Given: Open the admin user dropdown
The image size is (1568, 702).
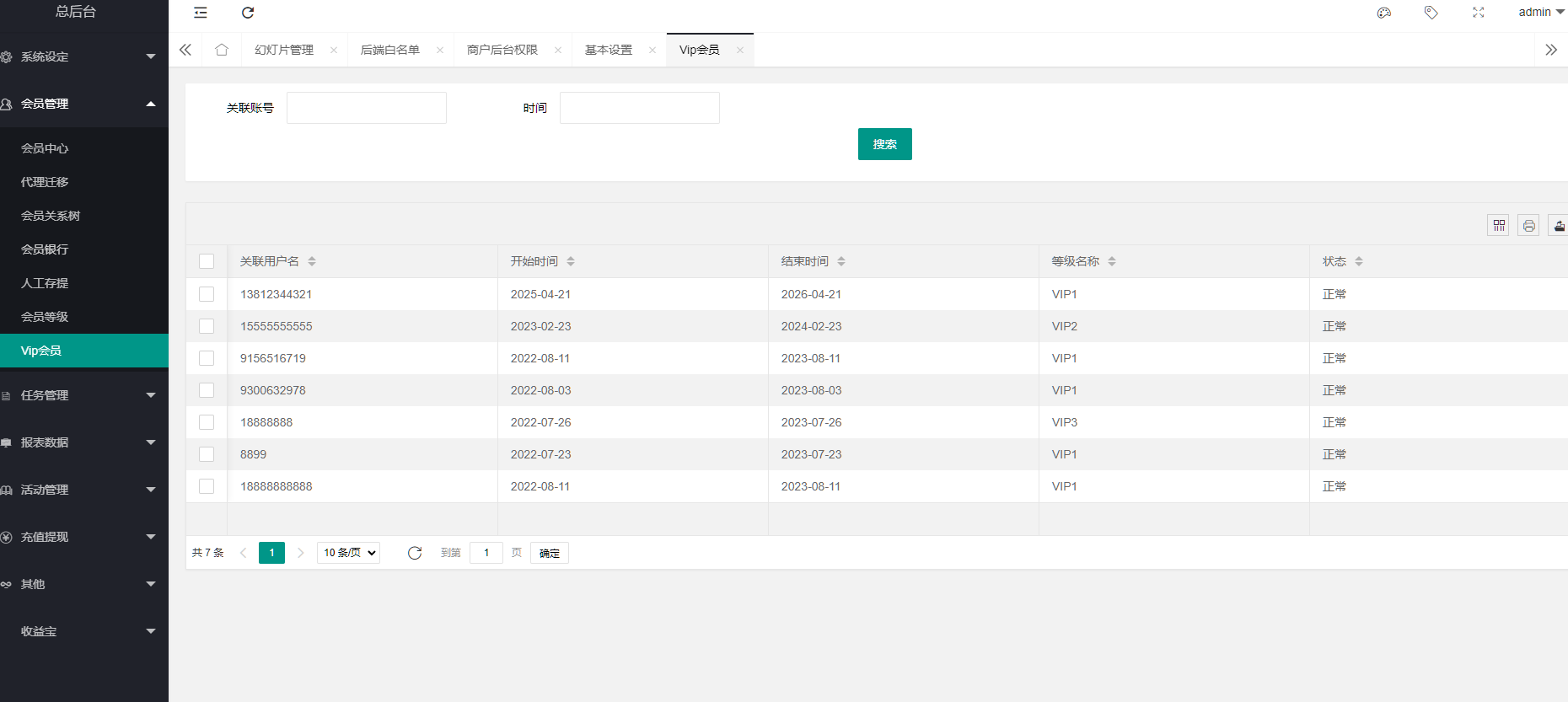Looking at the screenshot, I should click(1540, 13).
